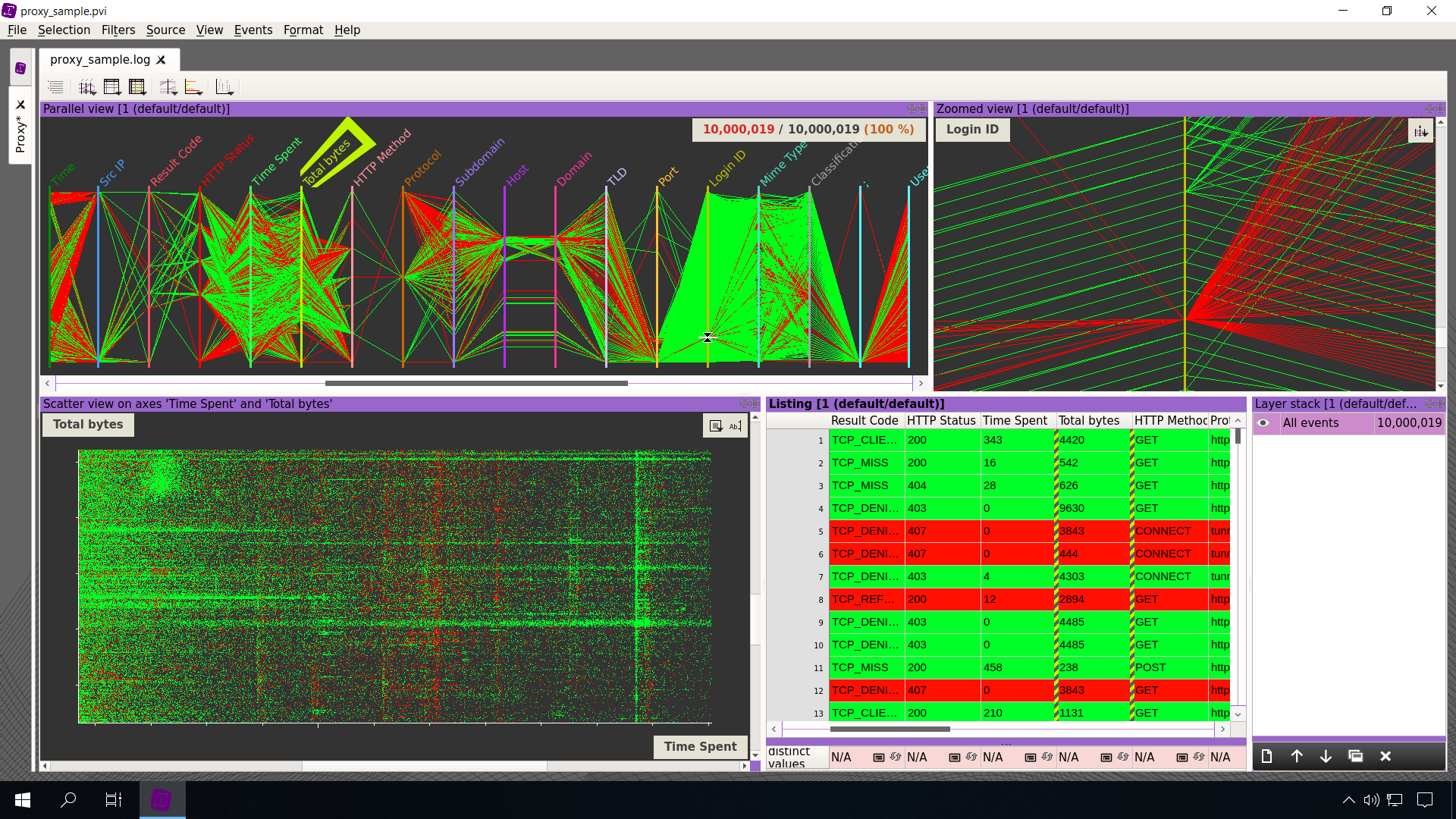Open the dropdown next to the scatter view icon
The image size is (1456, 819).
point(232,93)
